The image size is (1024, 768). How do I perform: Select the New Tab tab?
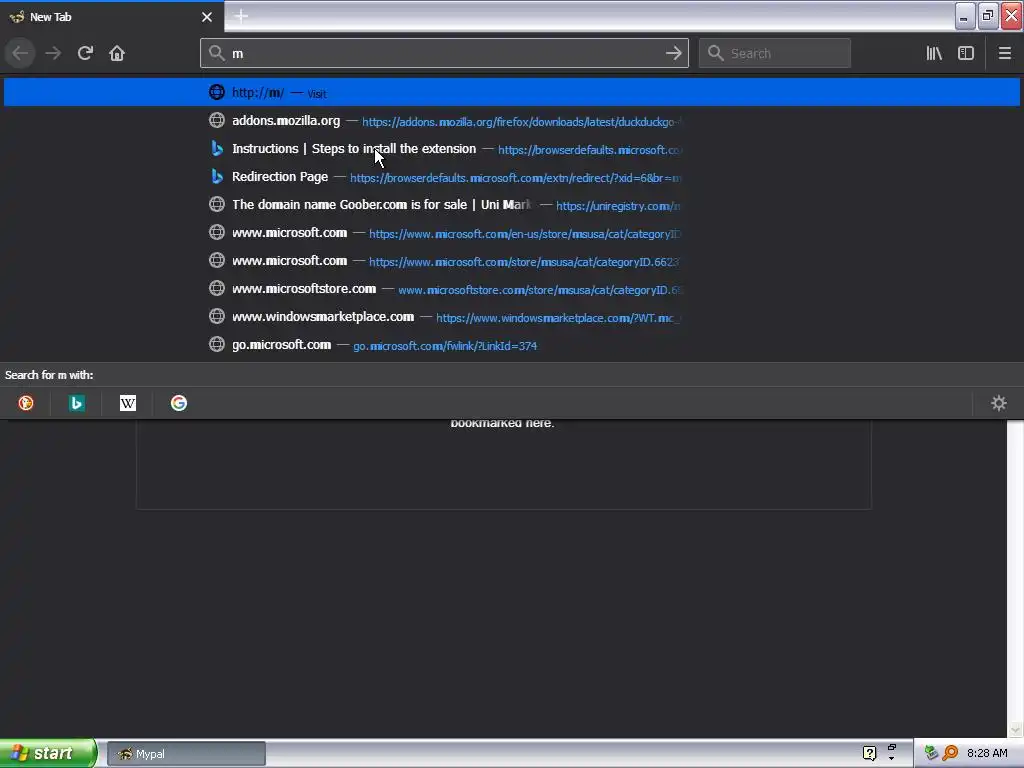pos(112,17)
